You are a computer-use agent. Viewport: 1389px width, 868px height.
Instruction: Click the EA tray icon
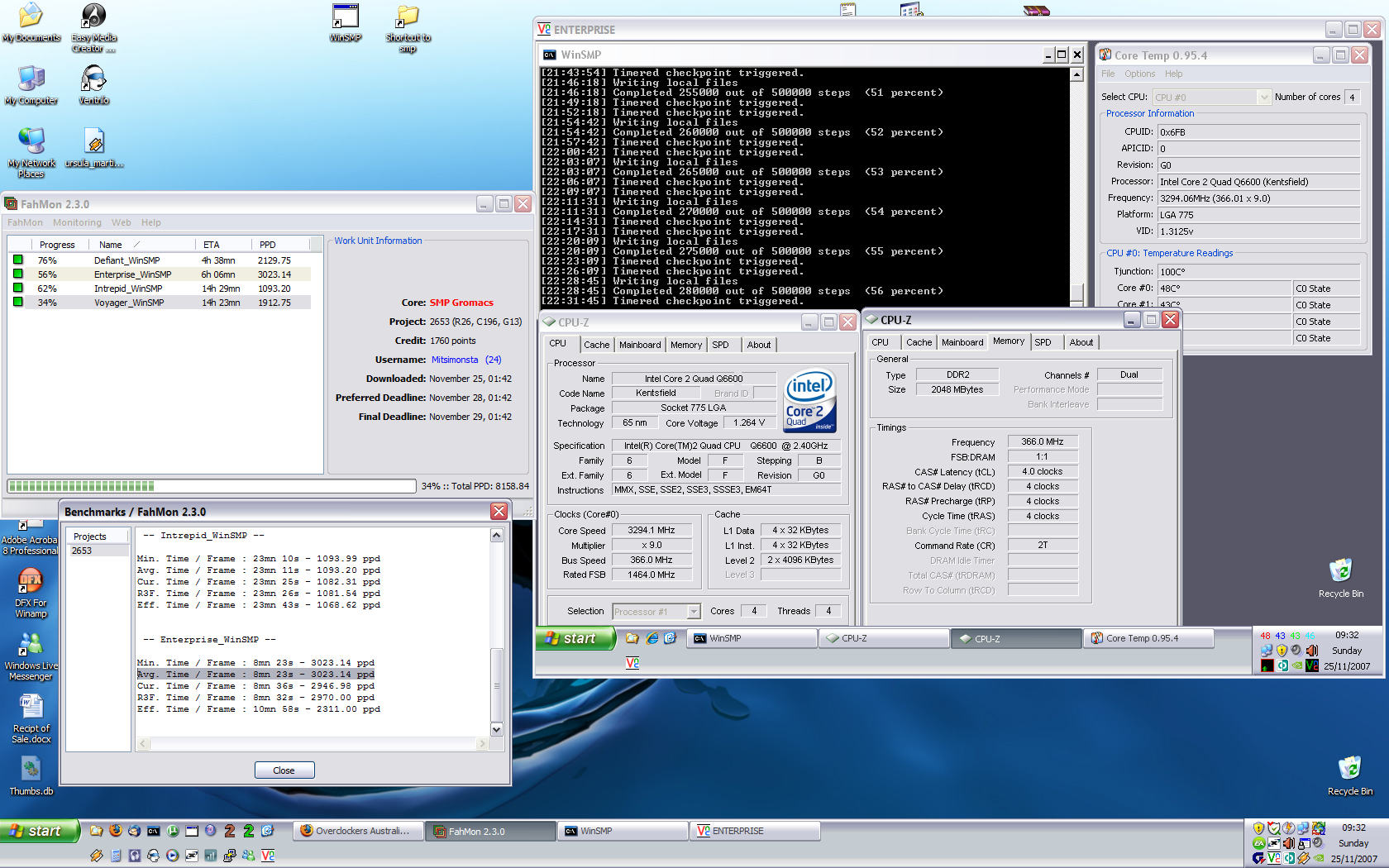pos(1259,843)
